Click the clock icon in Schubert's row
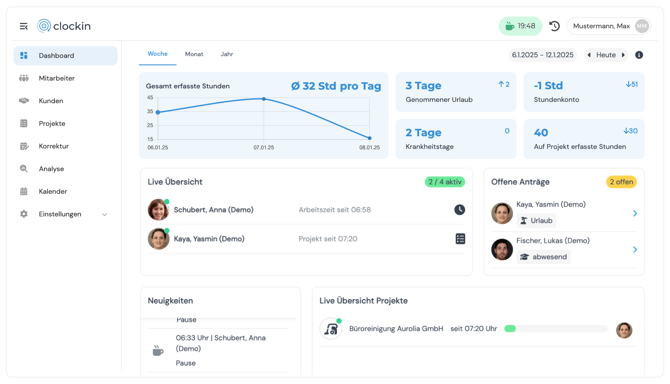670x384 pixels. coord(459,210)
